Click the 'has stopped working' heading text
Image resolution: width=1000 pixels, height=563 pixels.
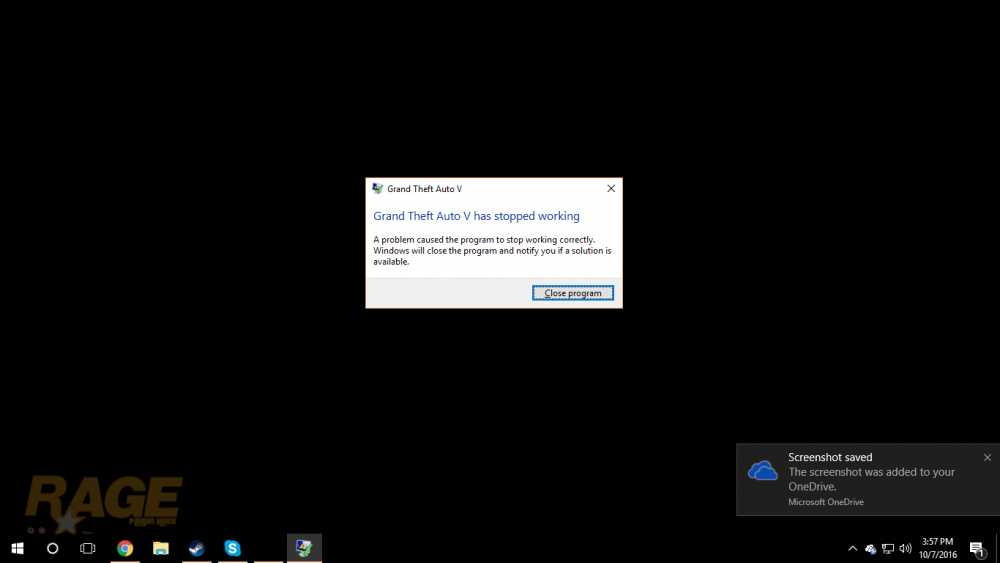476,216
